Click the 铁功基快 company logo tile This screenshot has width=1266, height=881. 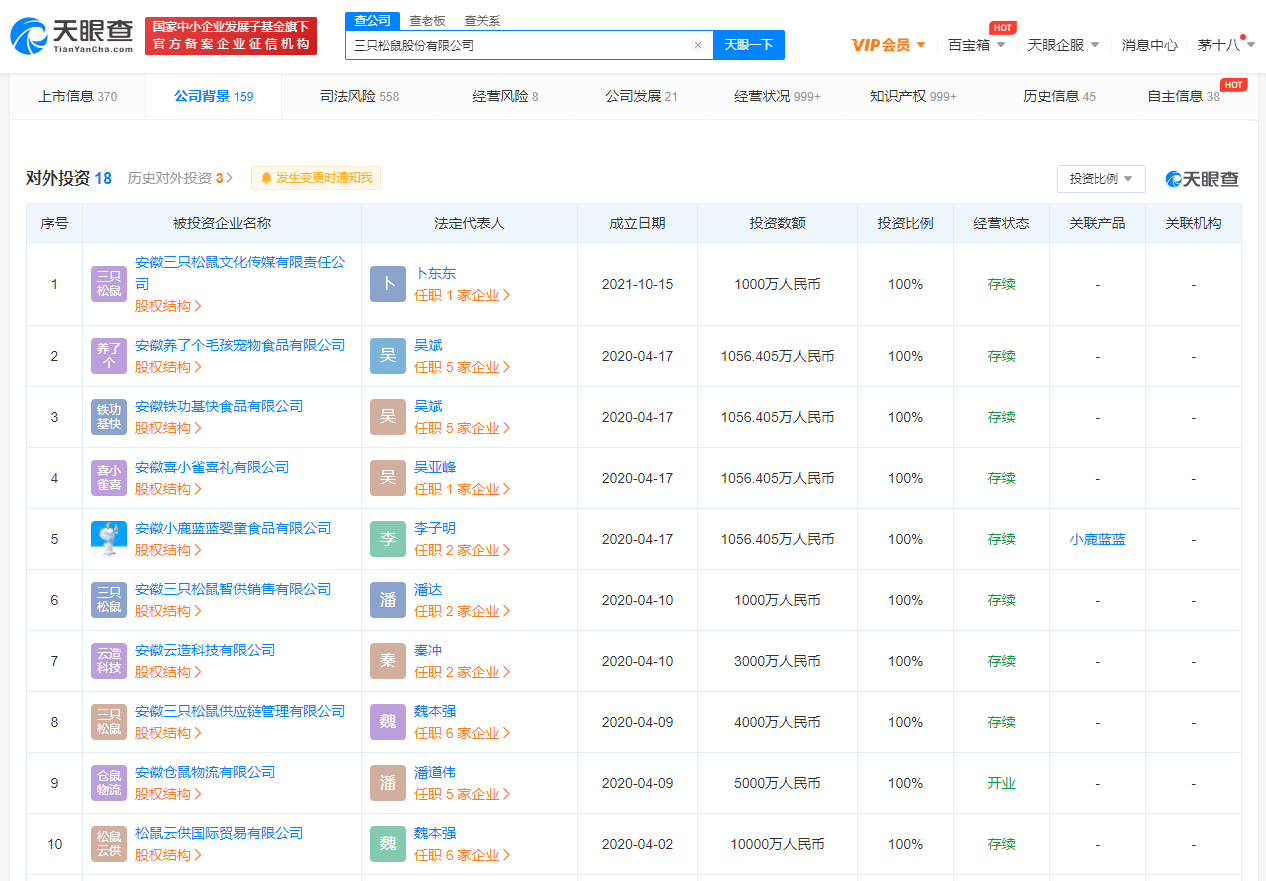109,417
